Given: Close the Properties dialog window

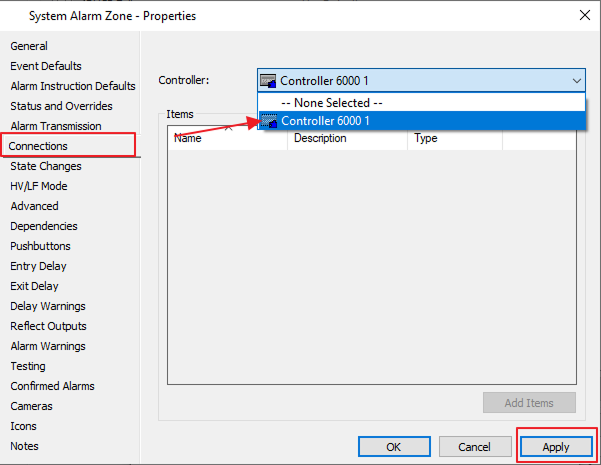Looking at the screenshot, I should coord(583,15).
